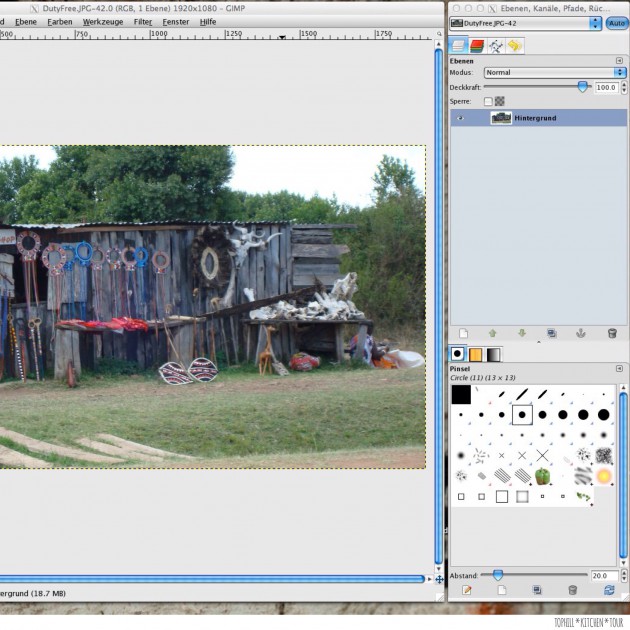Open the Fenster menu

coord(176,22)
